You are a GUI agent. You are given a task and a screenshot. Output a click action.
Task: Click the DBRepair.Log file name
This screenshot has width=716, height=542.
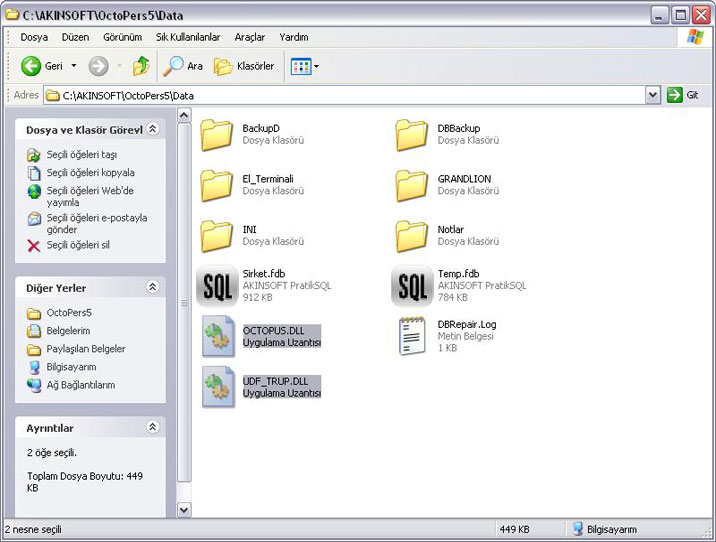[467, 325]
